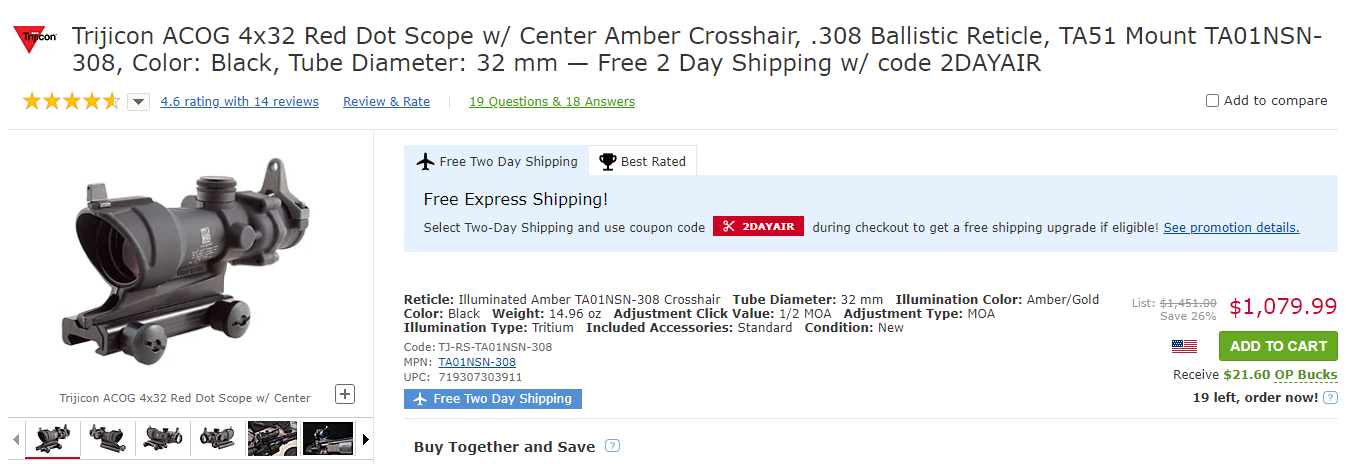Open help icon next to Buy Together

coord(612,446)
